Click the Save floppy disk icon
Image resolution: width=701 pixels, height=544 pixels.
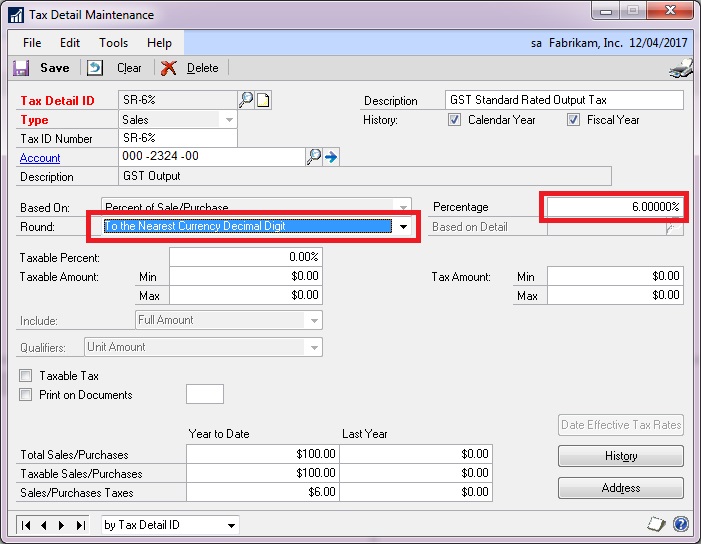tap(21, 68)
